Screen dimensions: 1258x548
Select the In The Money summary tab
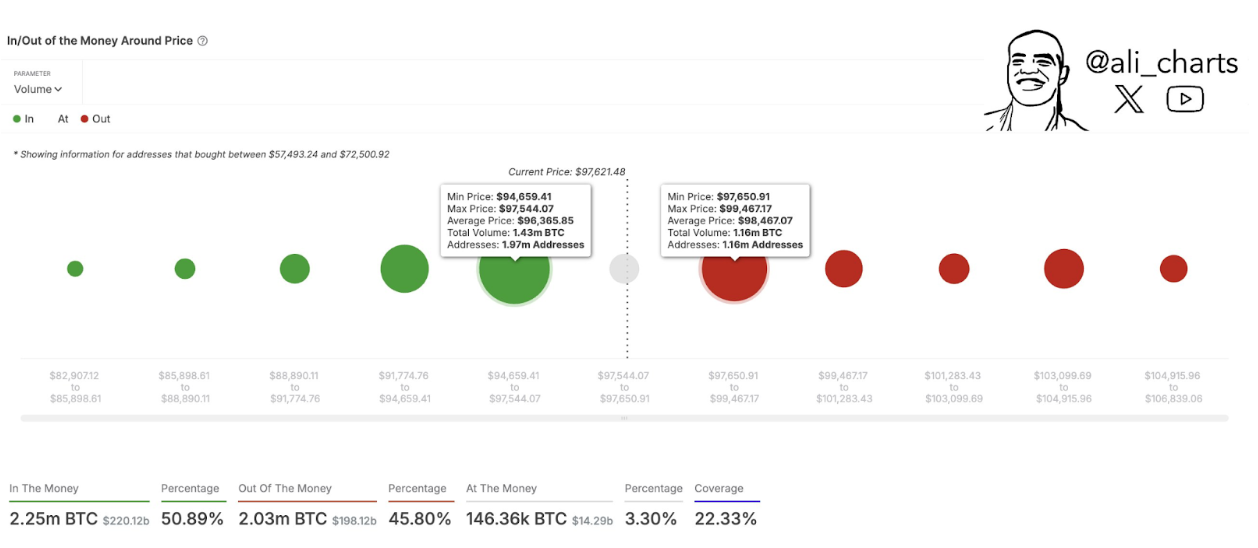pos(44,489)
